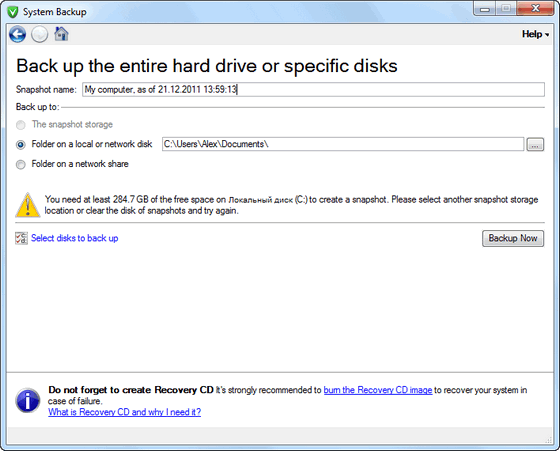Browse for folder with the ellipsis button
The height and width of the screenshot is (451, 560).
(x=535, y=144)
